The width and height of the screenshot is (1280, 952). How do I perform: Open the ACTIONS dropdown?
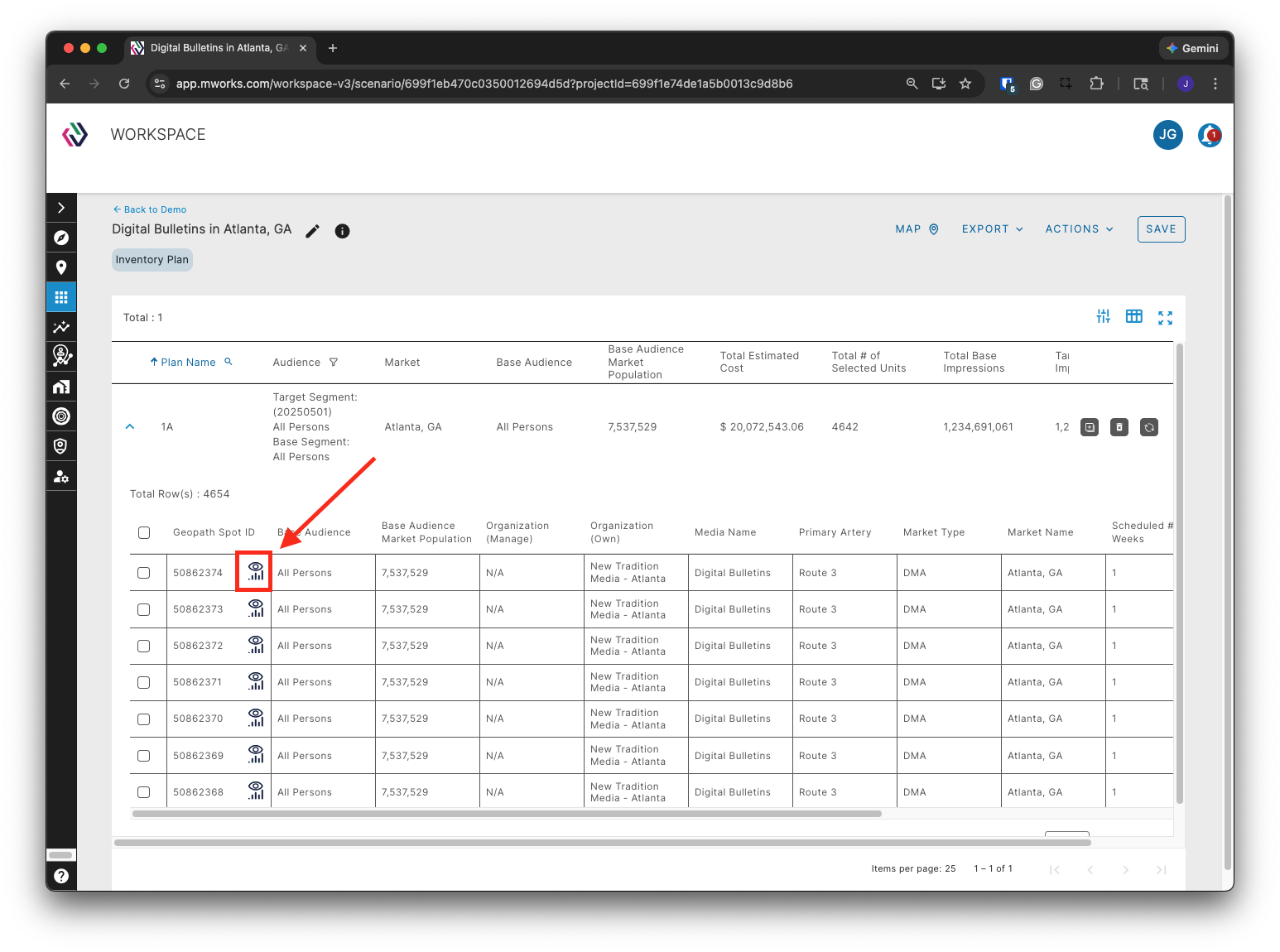[1079, 229]
